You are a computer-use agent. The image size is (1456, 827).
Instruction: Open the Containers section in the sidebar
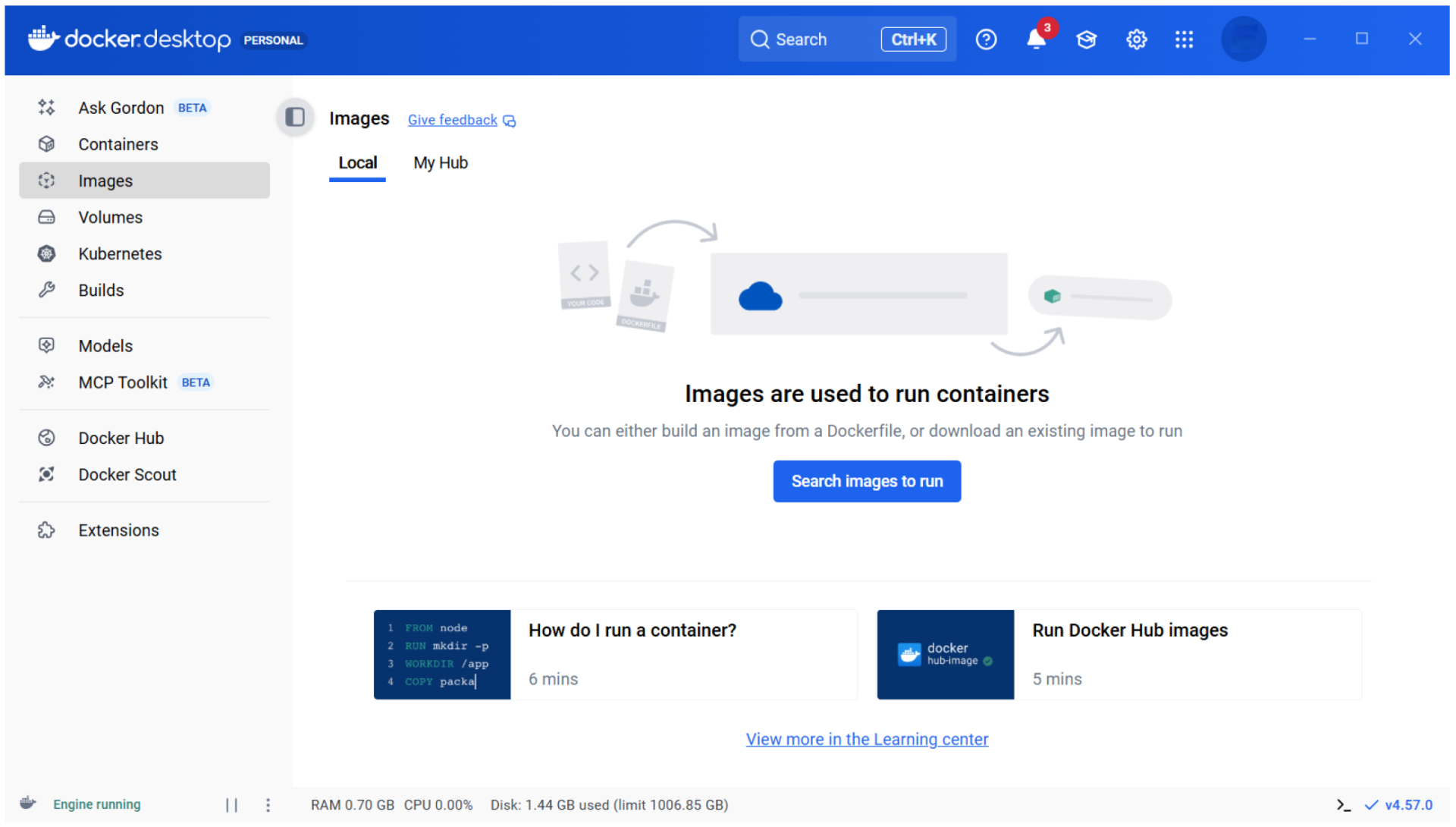coord(118,144)
